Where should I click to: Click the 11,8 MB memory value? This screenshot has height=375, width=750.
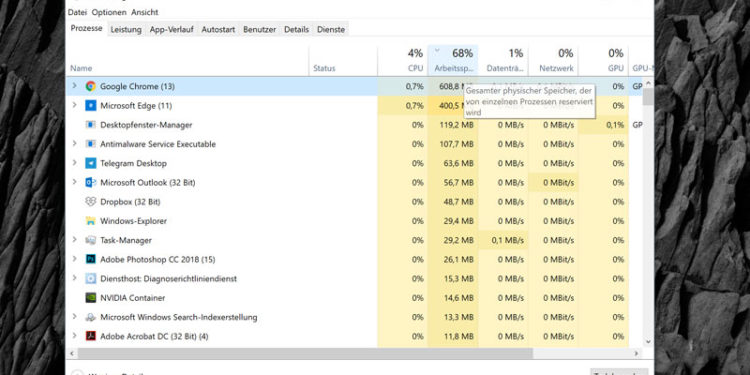[458, 336]
